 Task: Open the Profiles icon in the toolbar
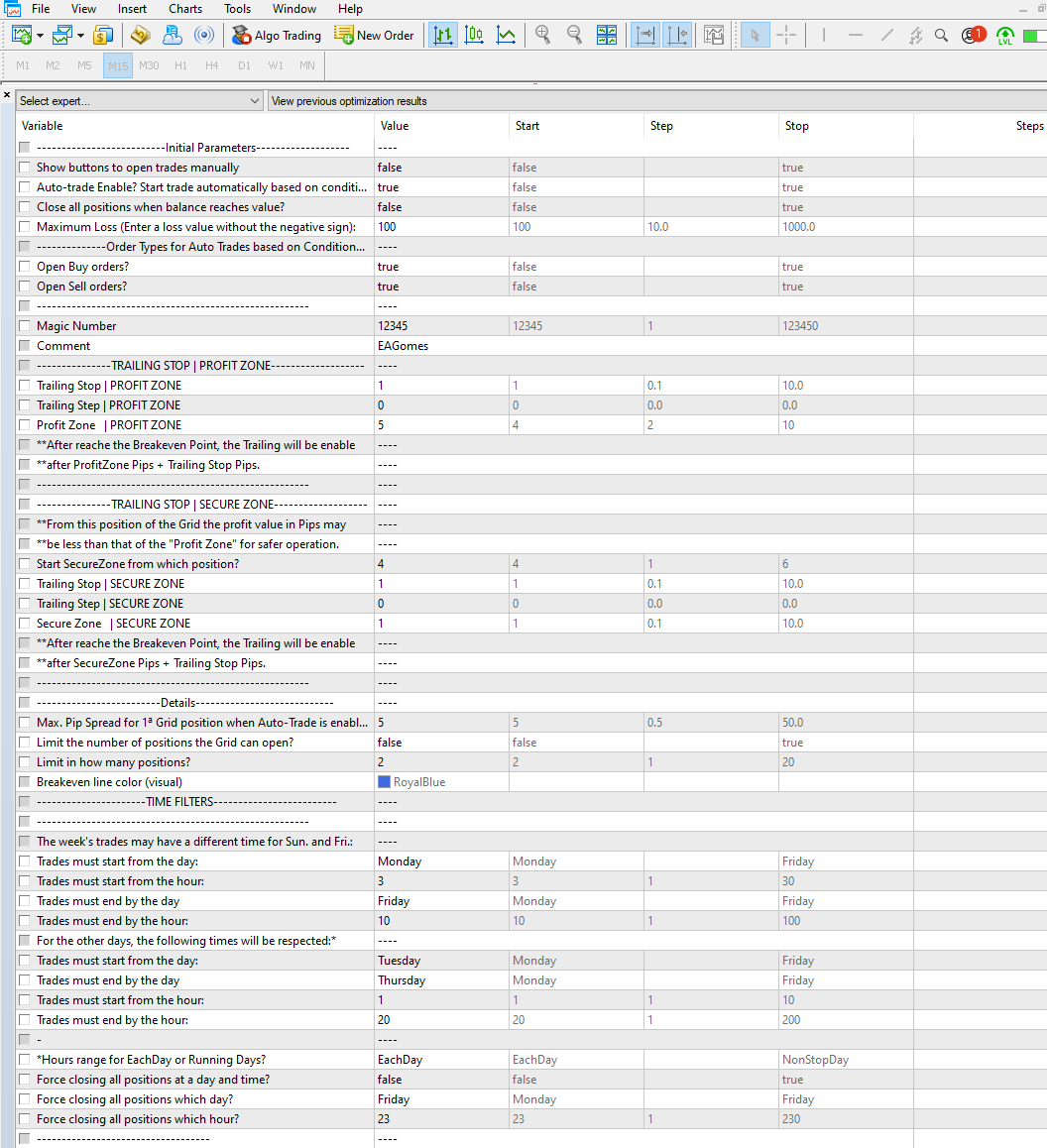pyautogui.click(x=62, y=35)
